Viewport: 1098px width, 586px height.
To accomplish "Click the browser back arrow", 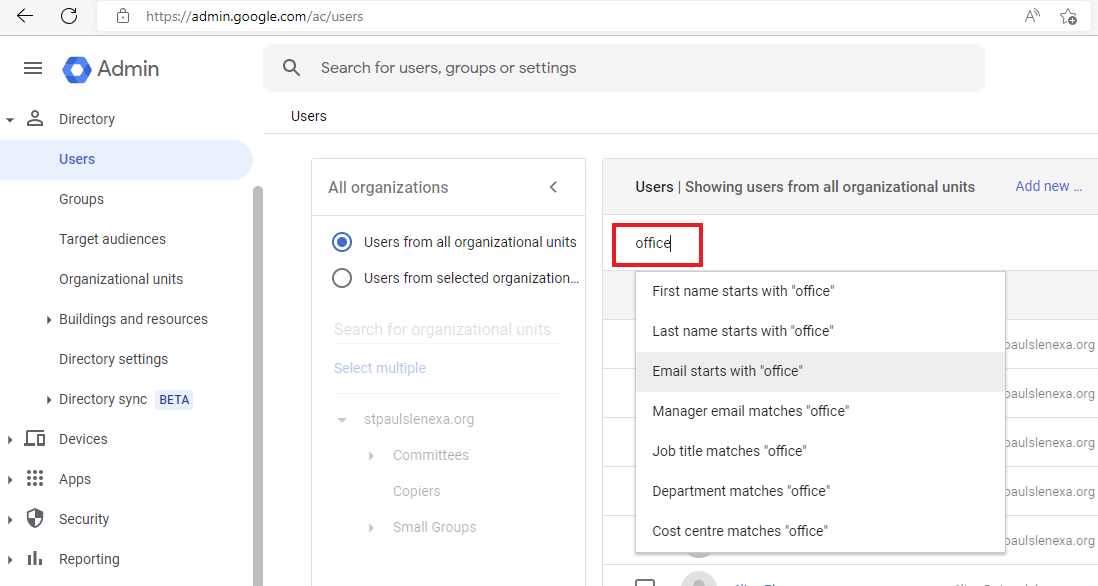I will coord(25,16).
